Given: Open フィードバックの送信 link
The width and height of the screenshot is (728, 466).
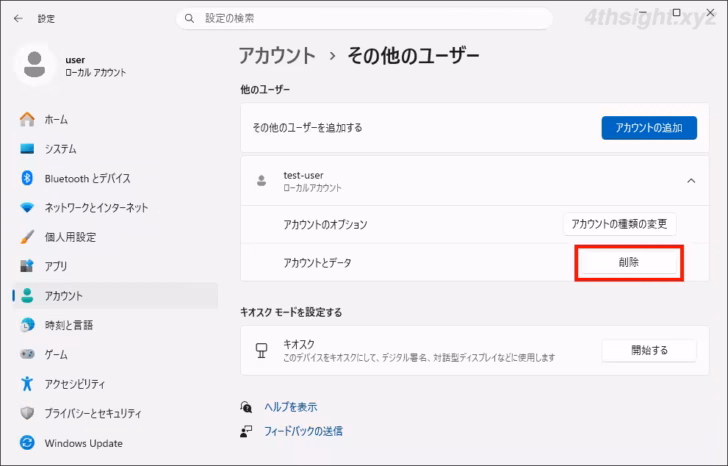Looking at the screenshot, I should click(303, 431).
